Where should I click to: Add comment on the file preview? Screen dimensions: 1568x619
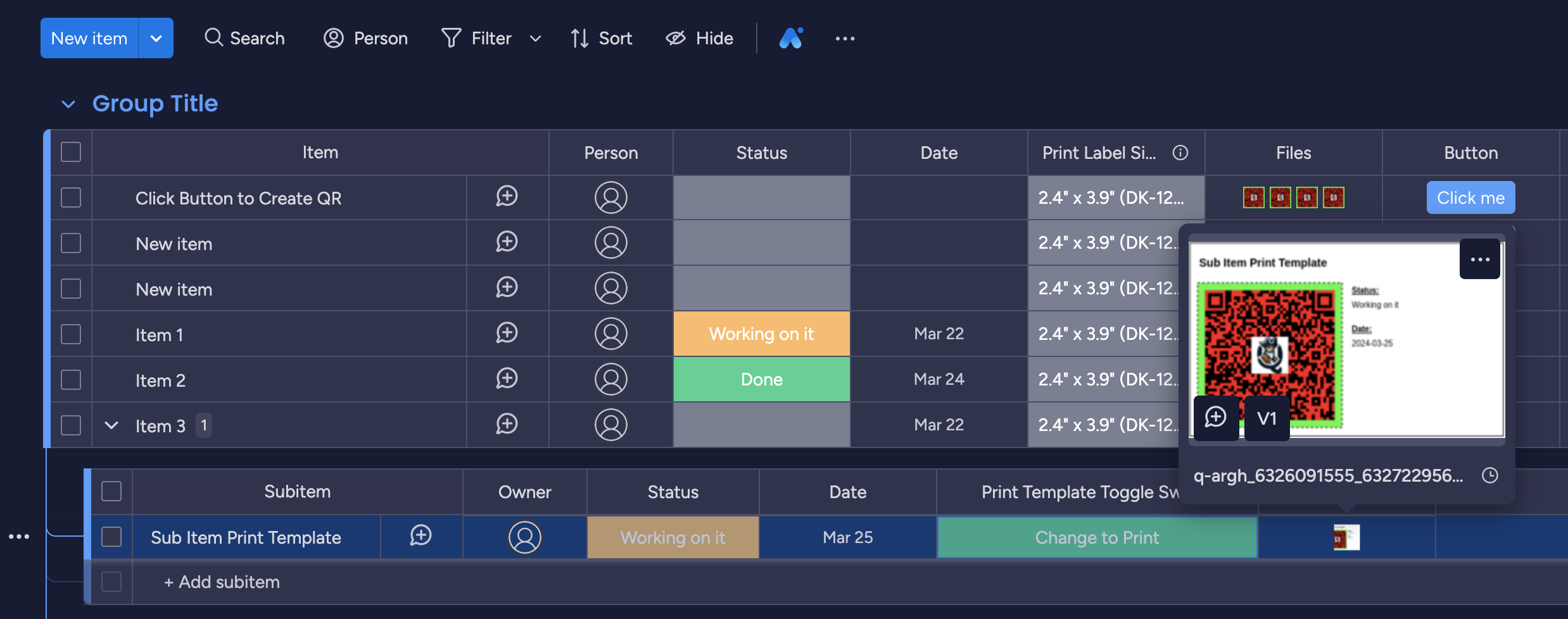click(1216, 418)
